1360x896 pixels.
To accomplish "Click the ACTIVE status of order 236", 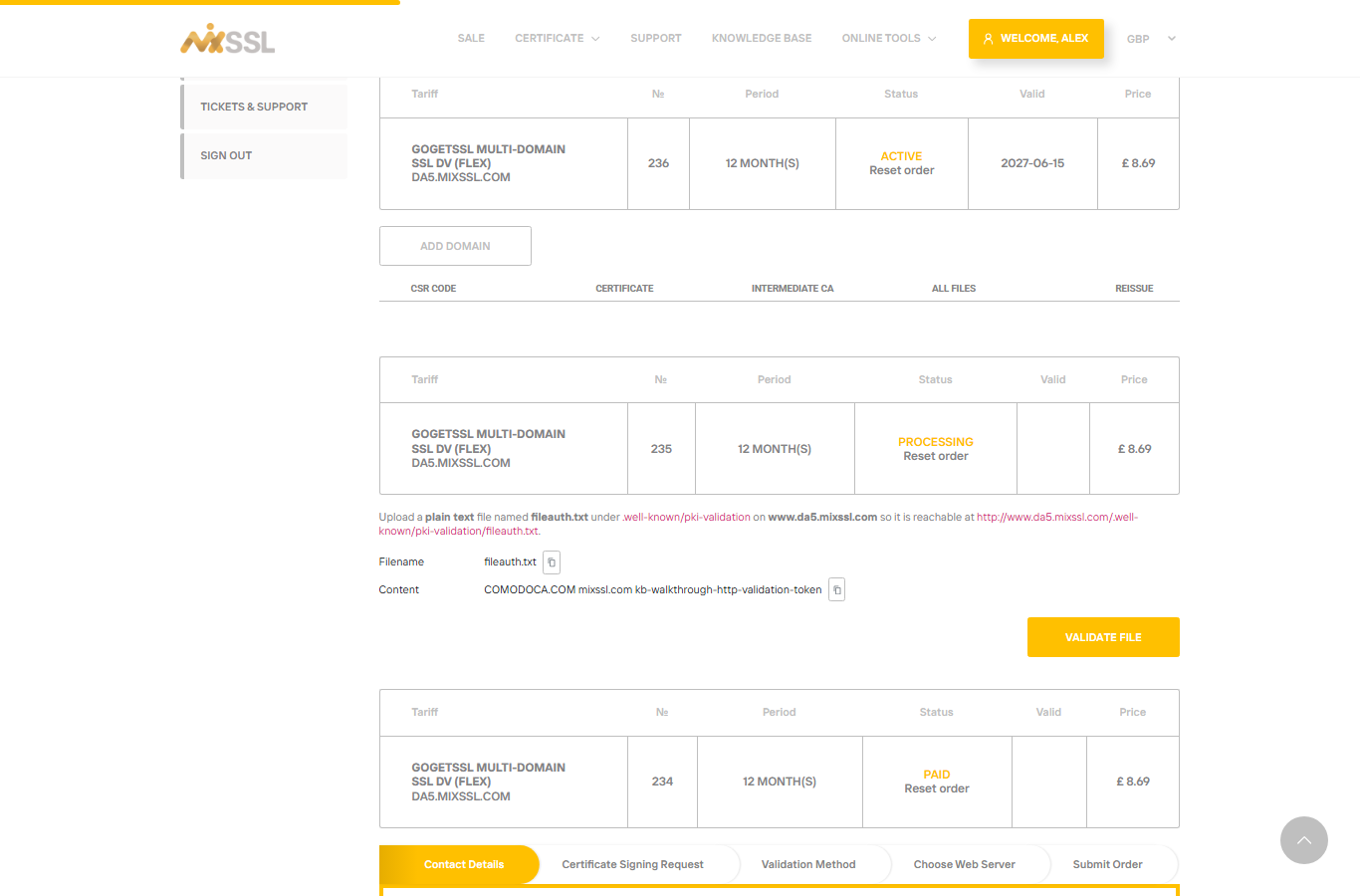I will (x=901, y=156).
